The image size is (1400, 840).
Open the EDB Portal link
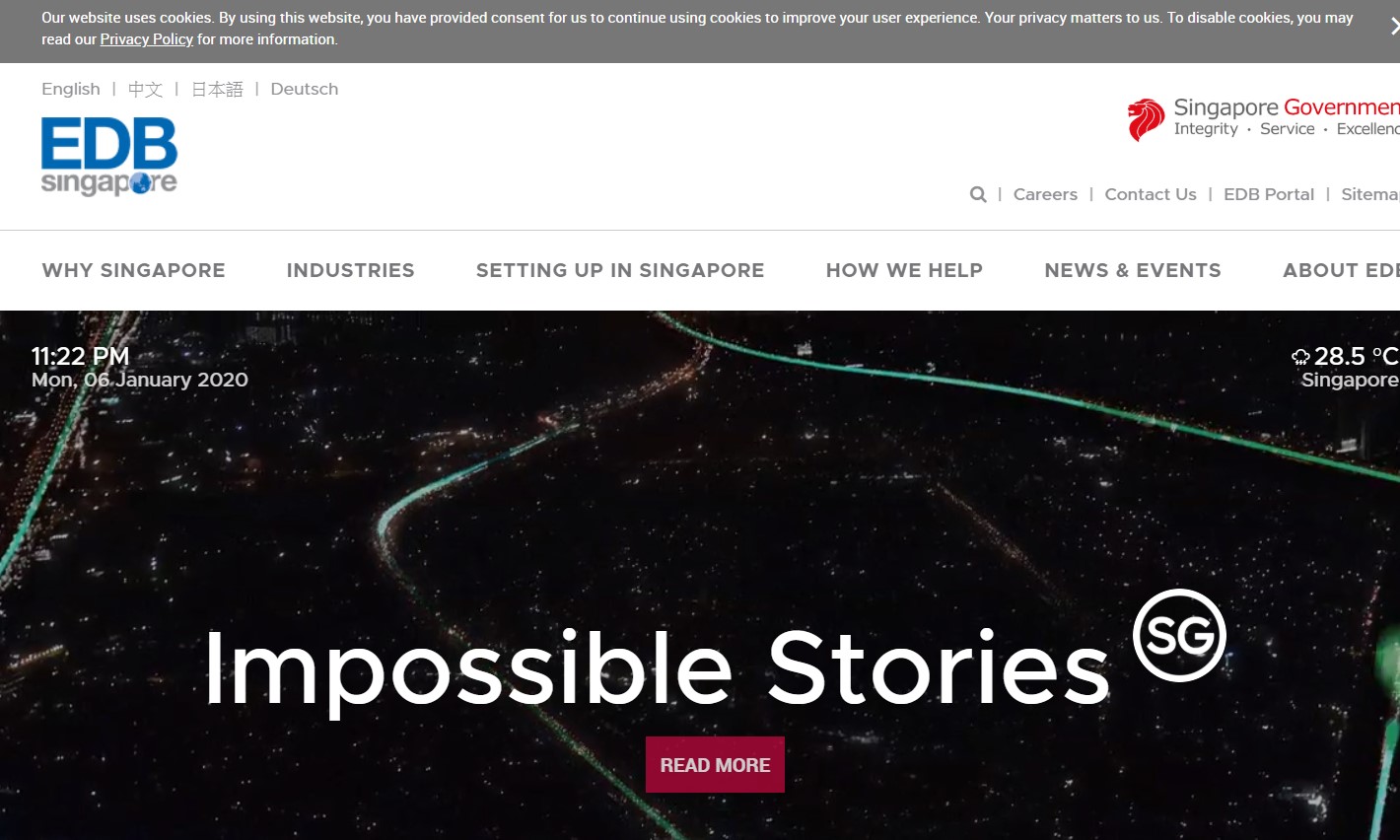click(1269, 194)
